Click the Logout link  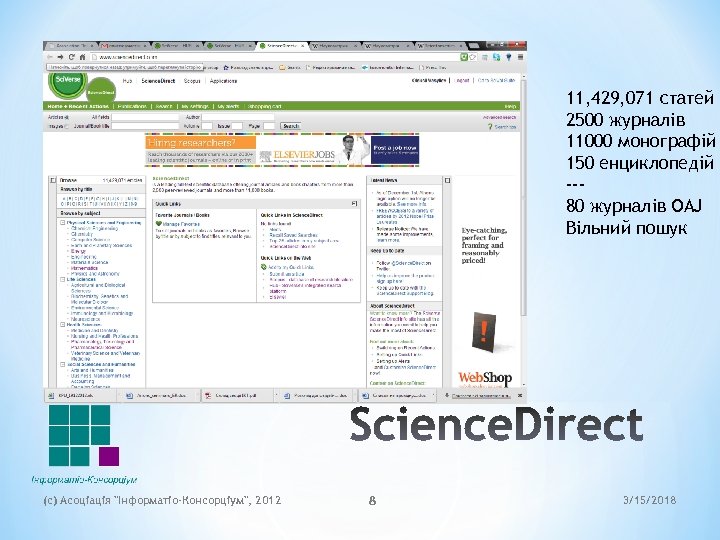point(461,80)
